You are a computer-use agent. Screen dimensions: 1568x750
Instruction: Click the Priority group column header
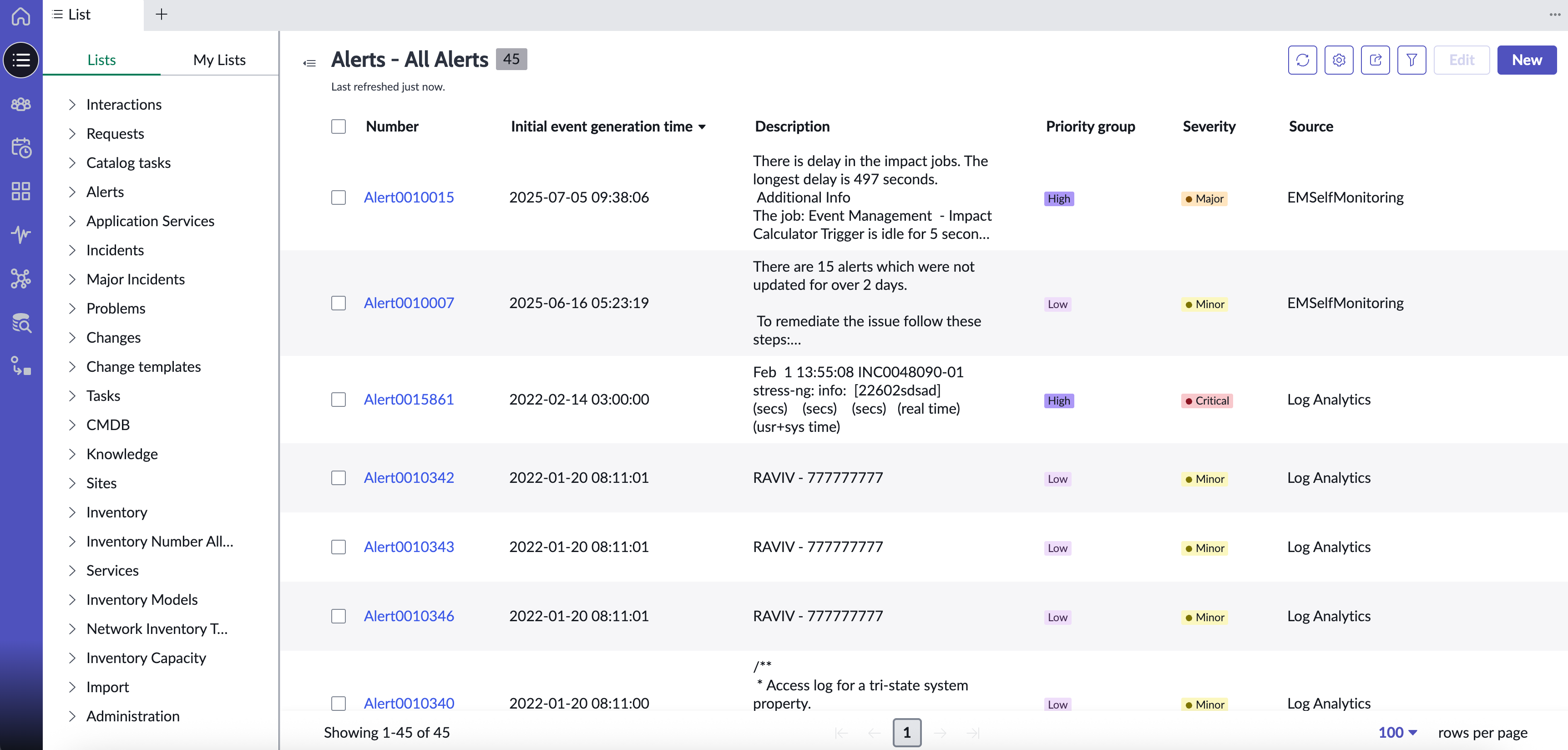1090,126
